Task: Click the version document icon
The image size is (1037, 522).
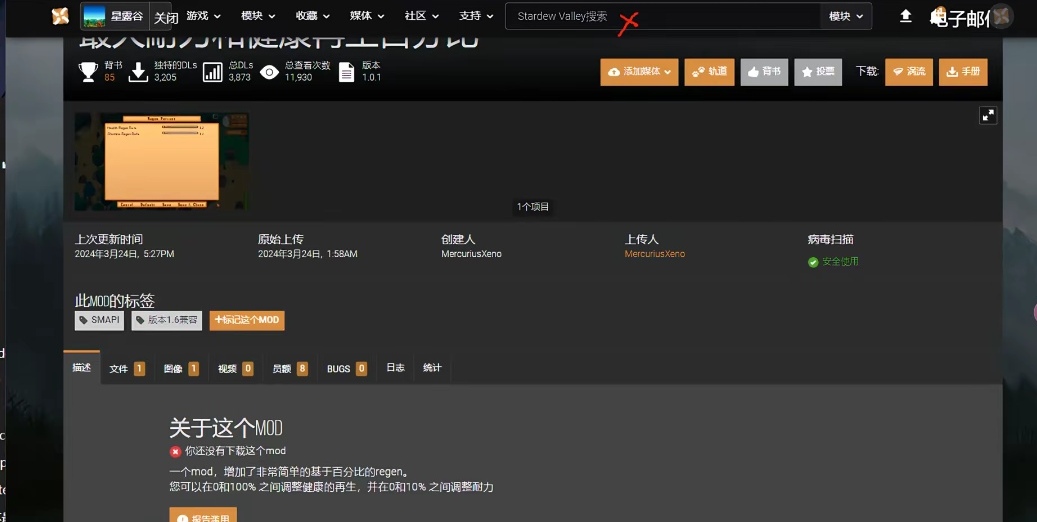Action: [x=346, y=72]
